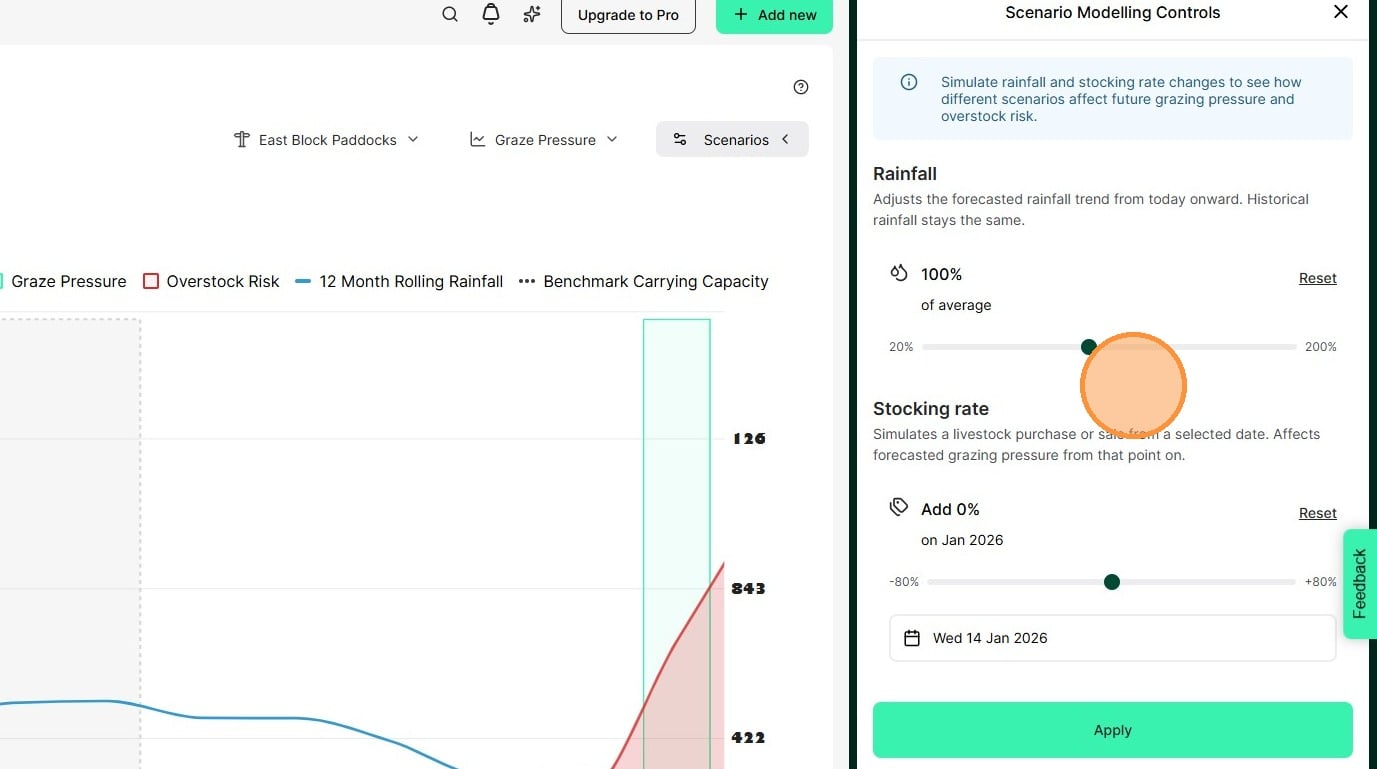Click the sliders icon on Scenarios button
Viewport: 1377px width, 769px height.
click(680, 140)
